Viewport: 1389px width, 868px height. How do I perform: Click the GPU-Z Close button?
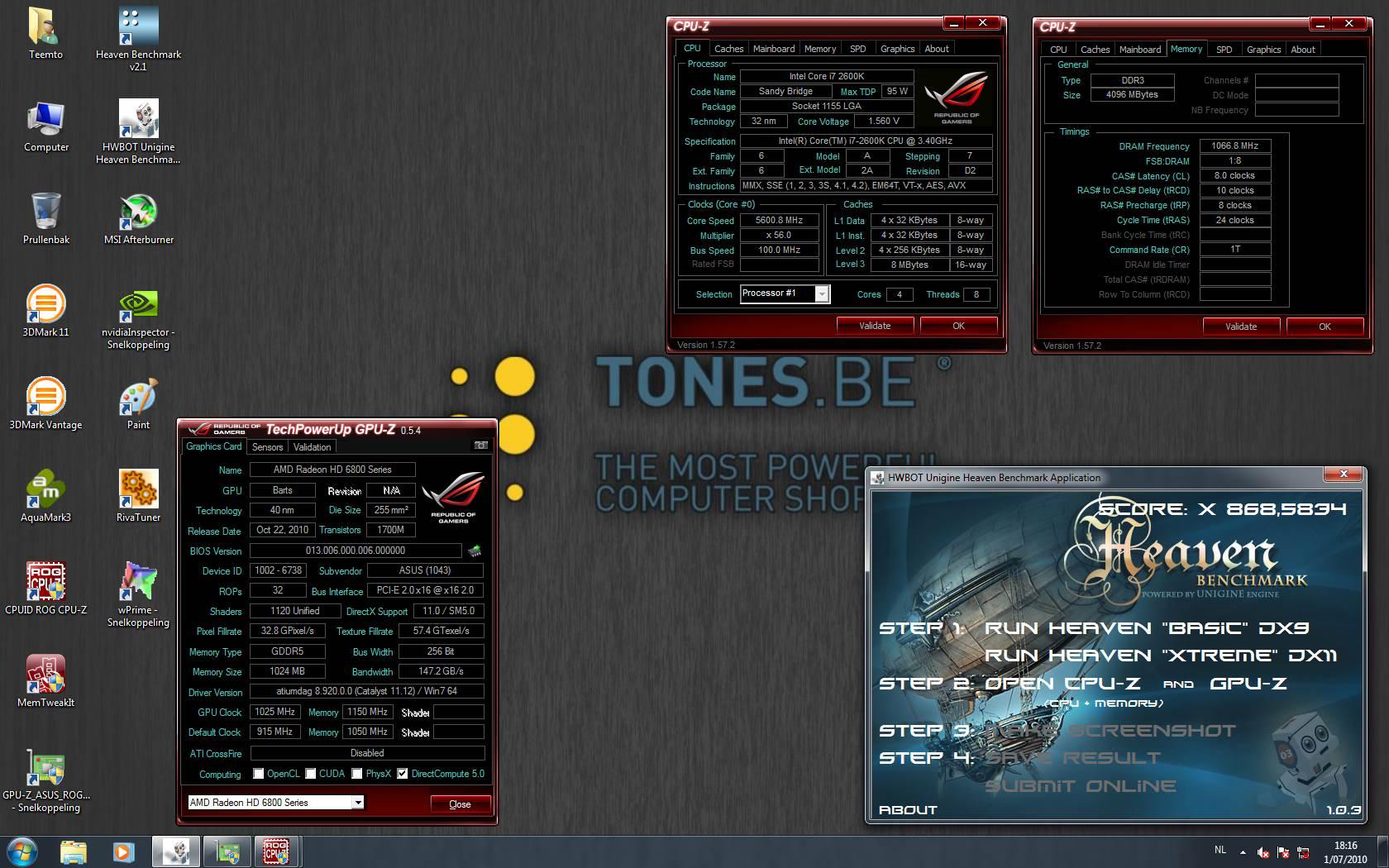(x=461, y=804)
